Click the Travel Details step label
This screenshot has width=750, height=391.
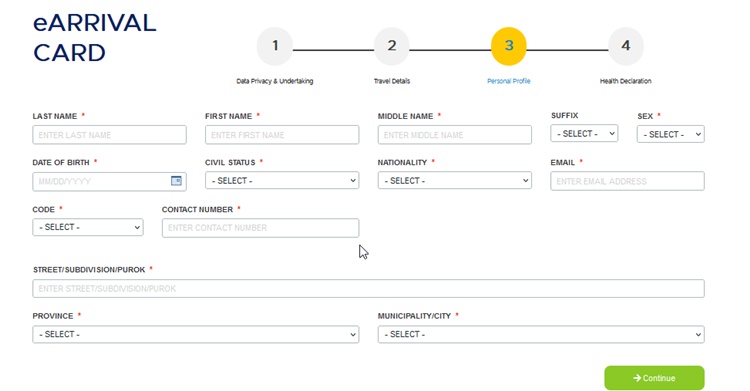[x=392, y=81]
